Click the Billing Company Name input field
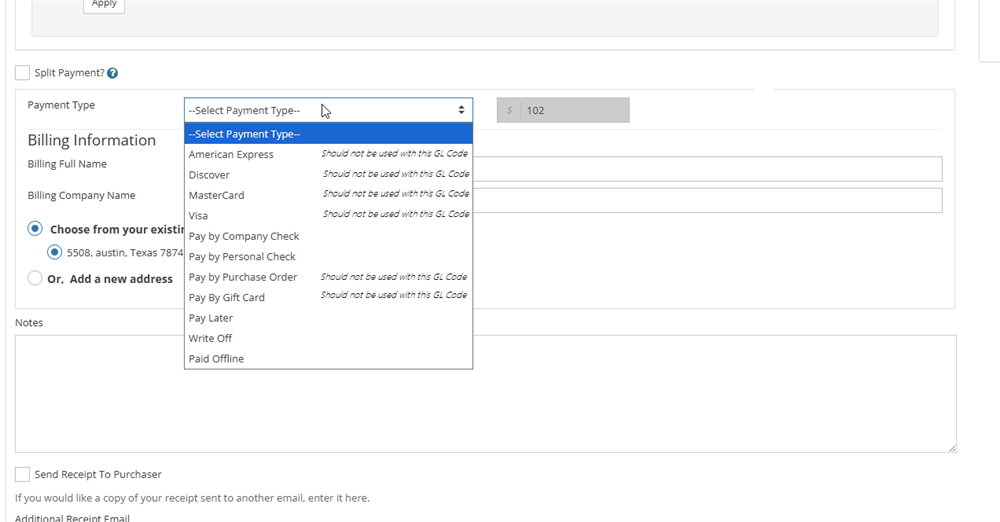 tap(707, 200)
